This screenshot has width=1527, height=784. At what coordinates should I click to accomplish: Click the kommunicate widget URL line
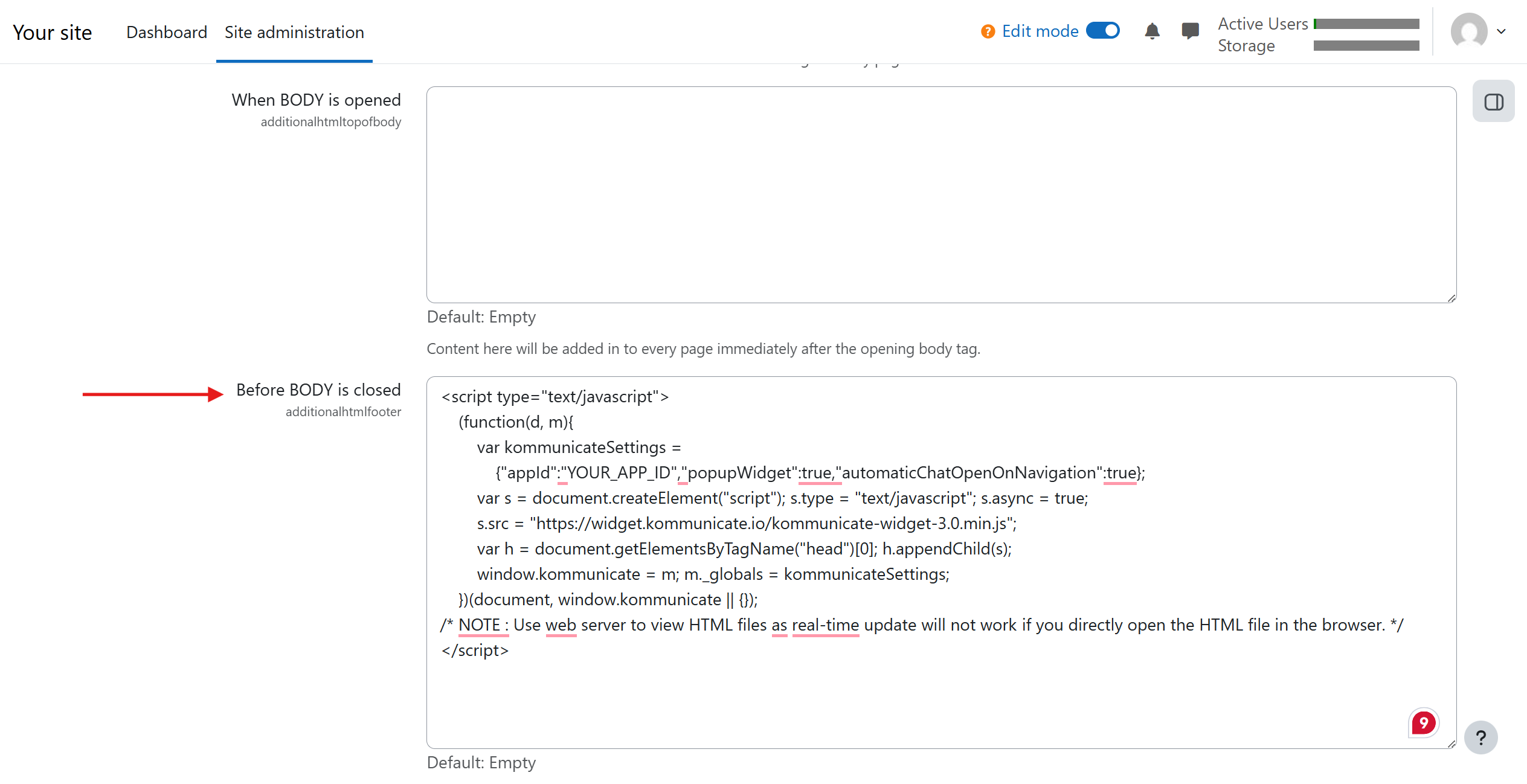click(x=747, y=524)
